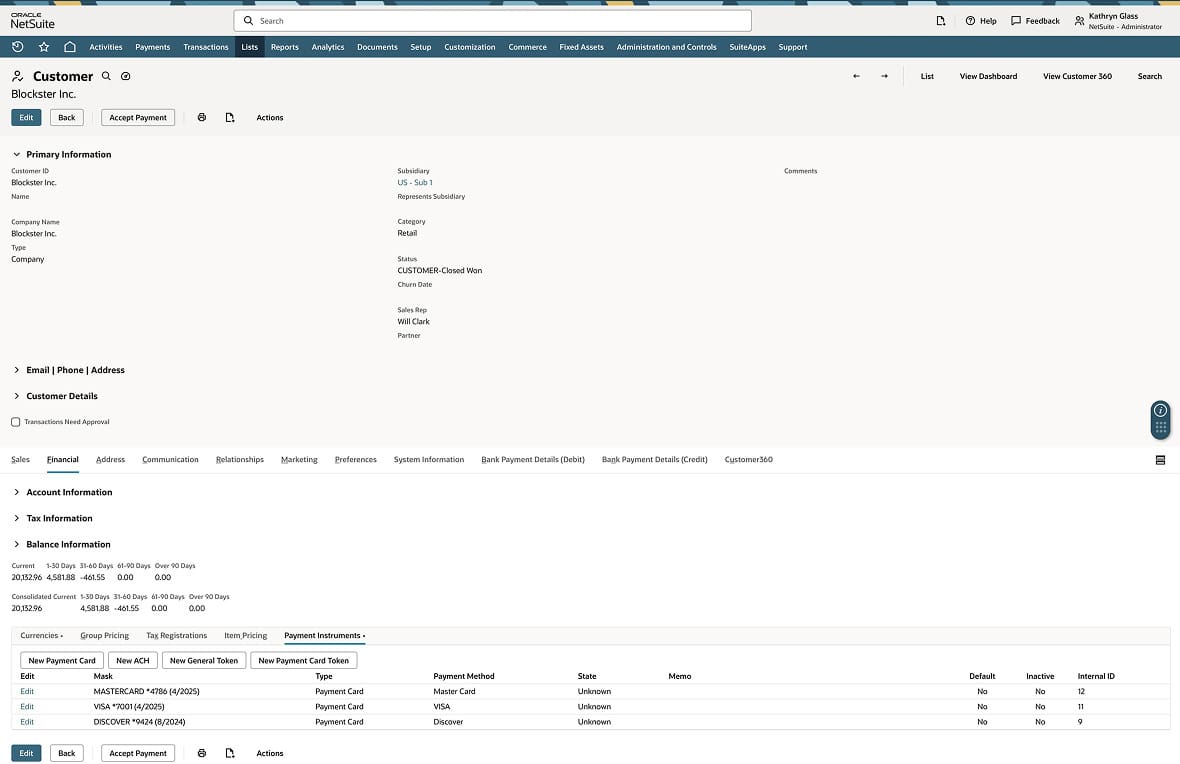Click the top Accept Payment button
Image resolution: width=1180 pixels, height=764 pixels.
[138, 117]
